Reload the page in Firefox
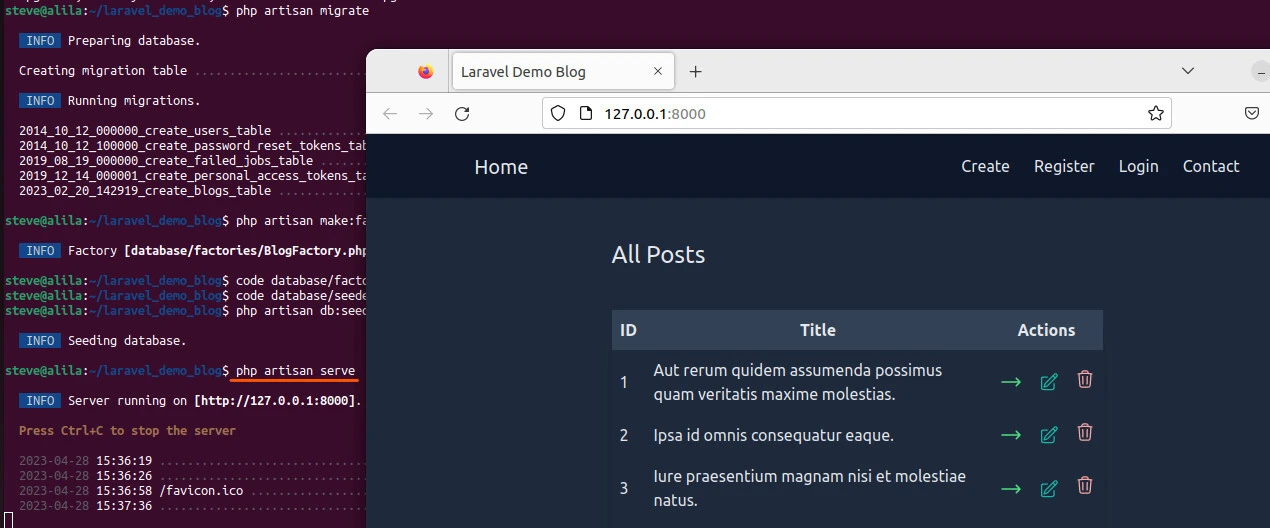 click(462, 114)
